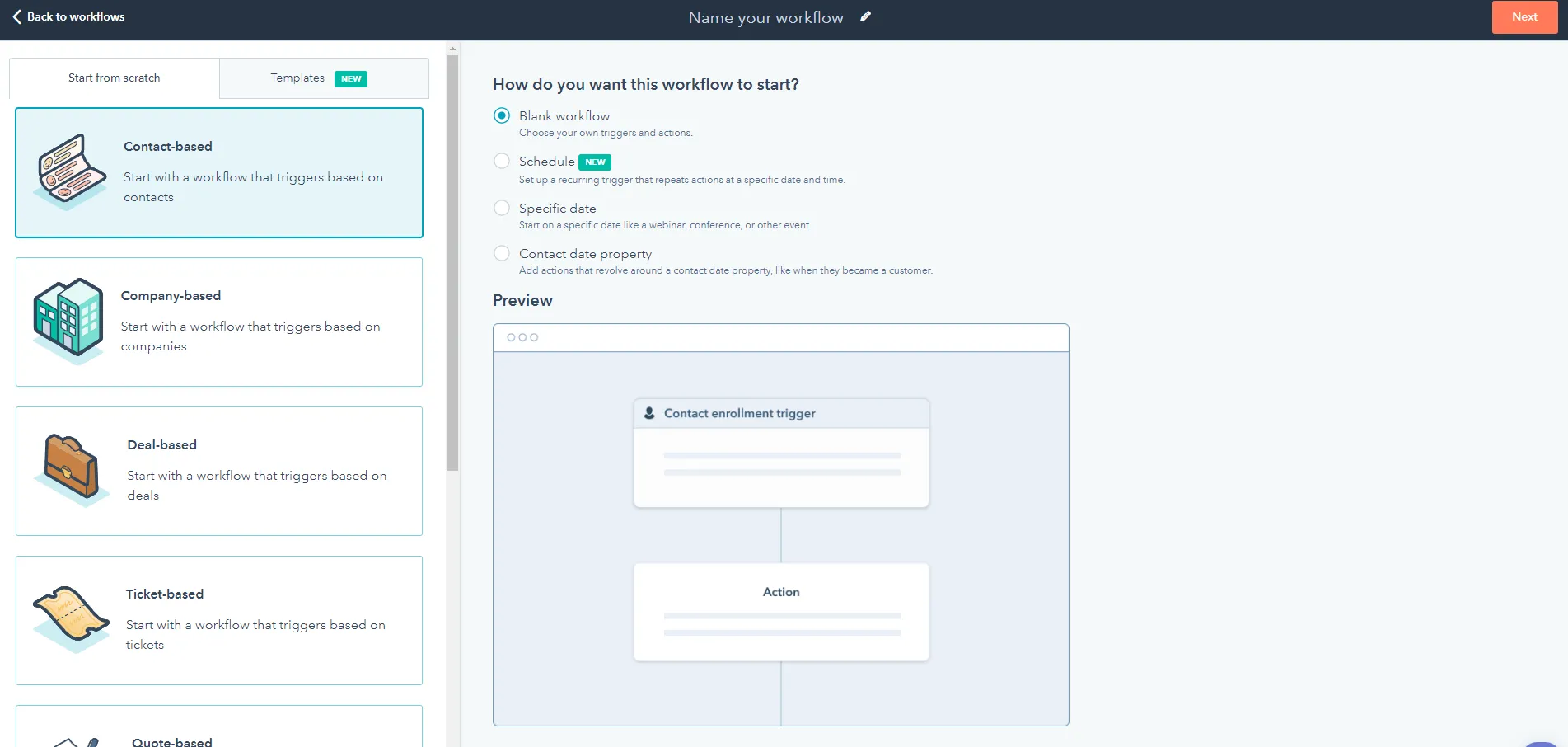Screen dimensions: 1568x747
Task: Select the Company-based building illustration
Action: (69, 321)
